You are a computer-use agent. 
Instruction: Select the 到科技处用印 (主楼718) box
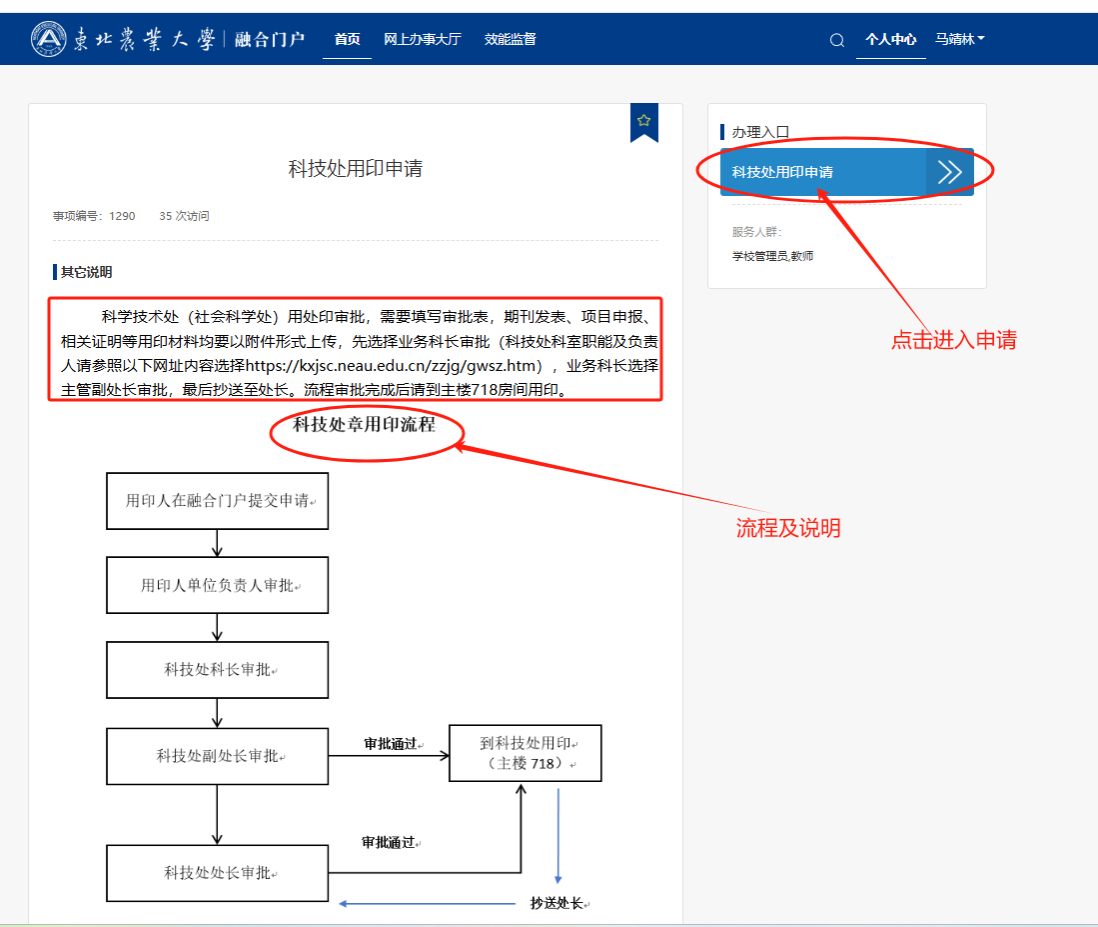click(525, 753)
